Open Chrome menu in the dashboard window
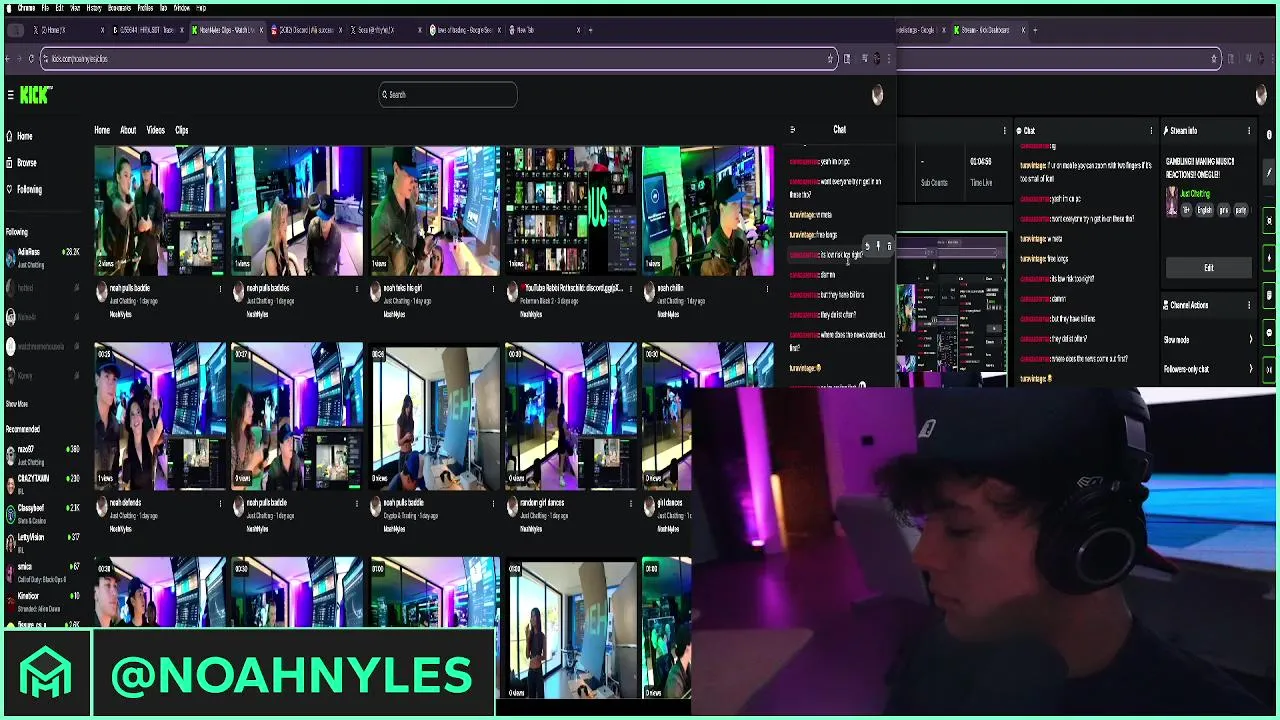This screenshot has height=720, width=1280. click(1271, 59)
